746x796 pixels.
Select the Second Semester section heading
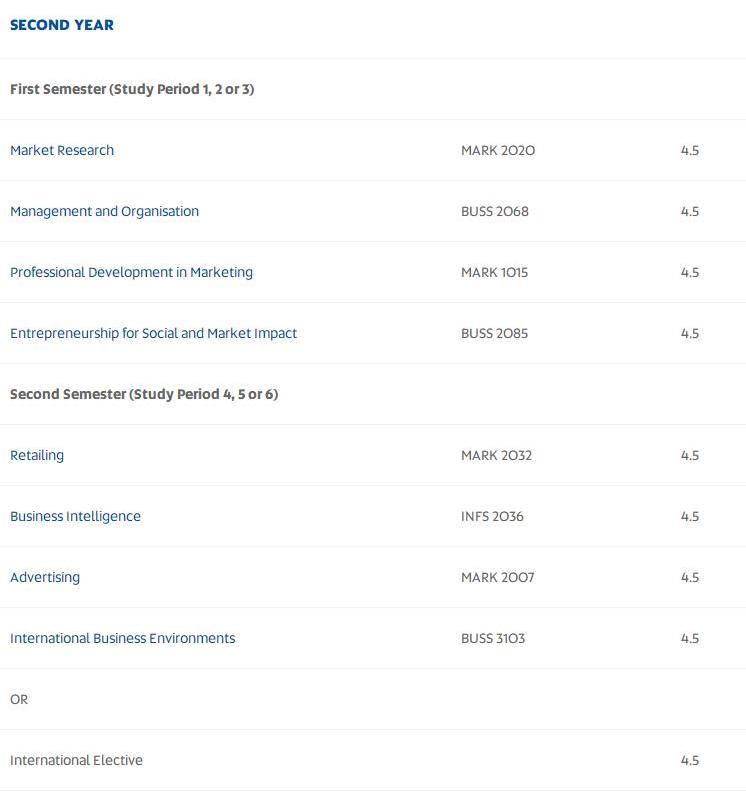tap(144, 394)
